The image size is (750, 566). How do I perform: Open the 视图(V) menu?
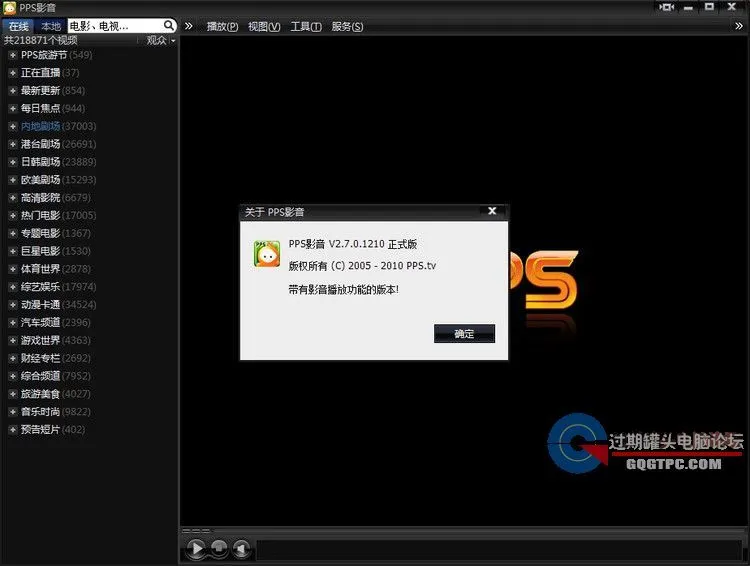[264, 27]
